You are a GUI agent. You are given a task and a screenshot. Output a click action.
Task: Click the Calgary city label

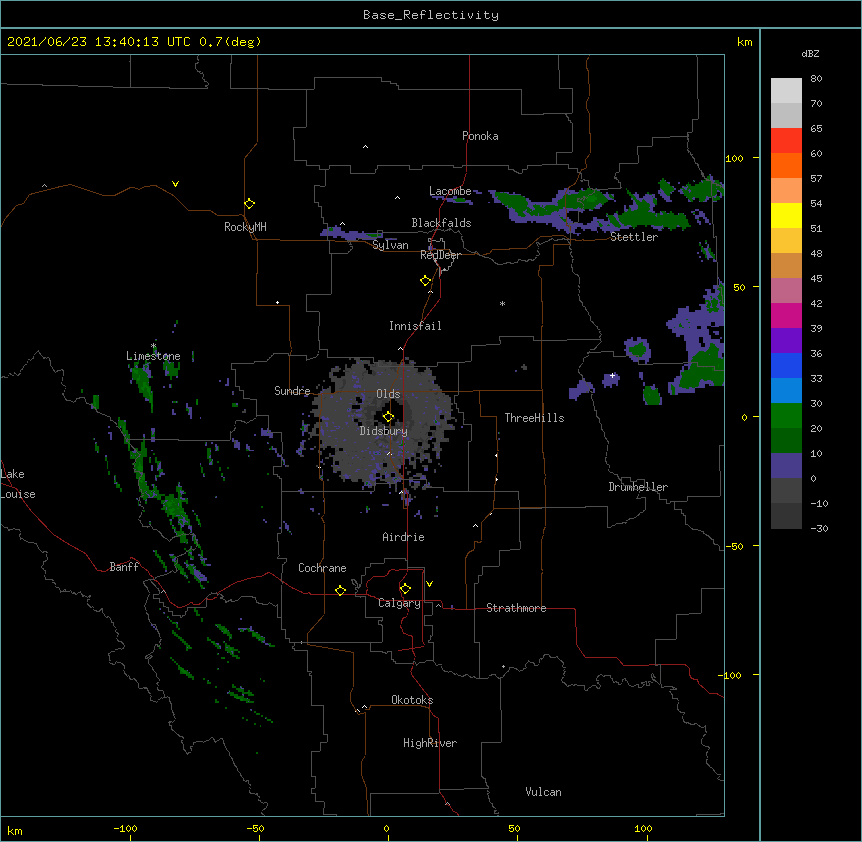click(399, 603)
